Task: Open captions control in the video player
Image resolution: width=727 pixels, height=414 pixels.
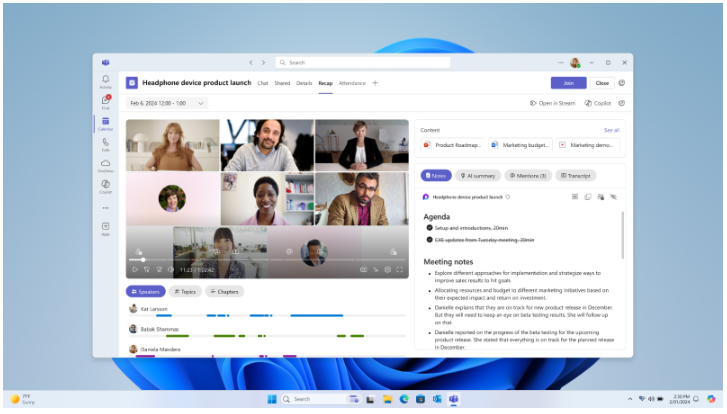Action: click(x=364, y=269)
